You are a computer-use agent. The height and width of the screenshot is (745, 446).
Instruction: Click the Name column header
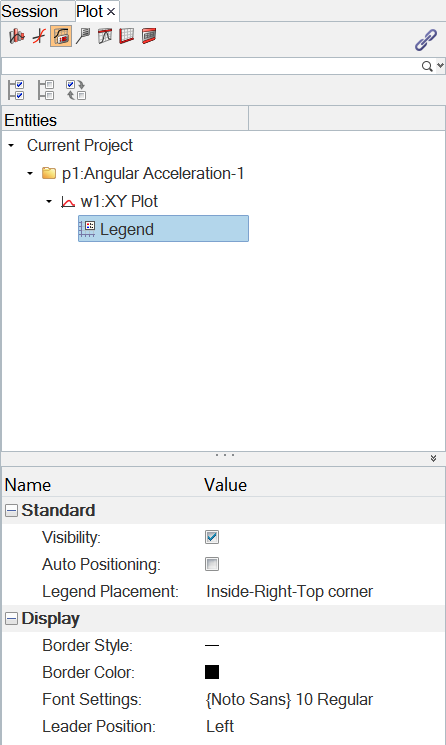(28, 485)
